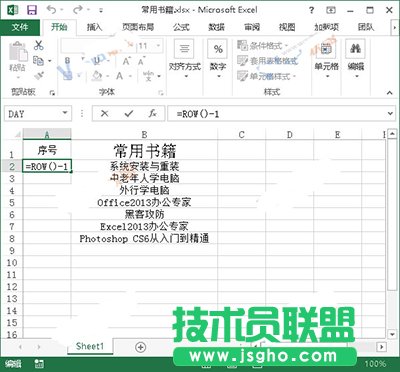The image size is (400, 372).
Task: Click the Undo arrow icon
Action: pos(51,10)
